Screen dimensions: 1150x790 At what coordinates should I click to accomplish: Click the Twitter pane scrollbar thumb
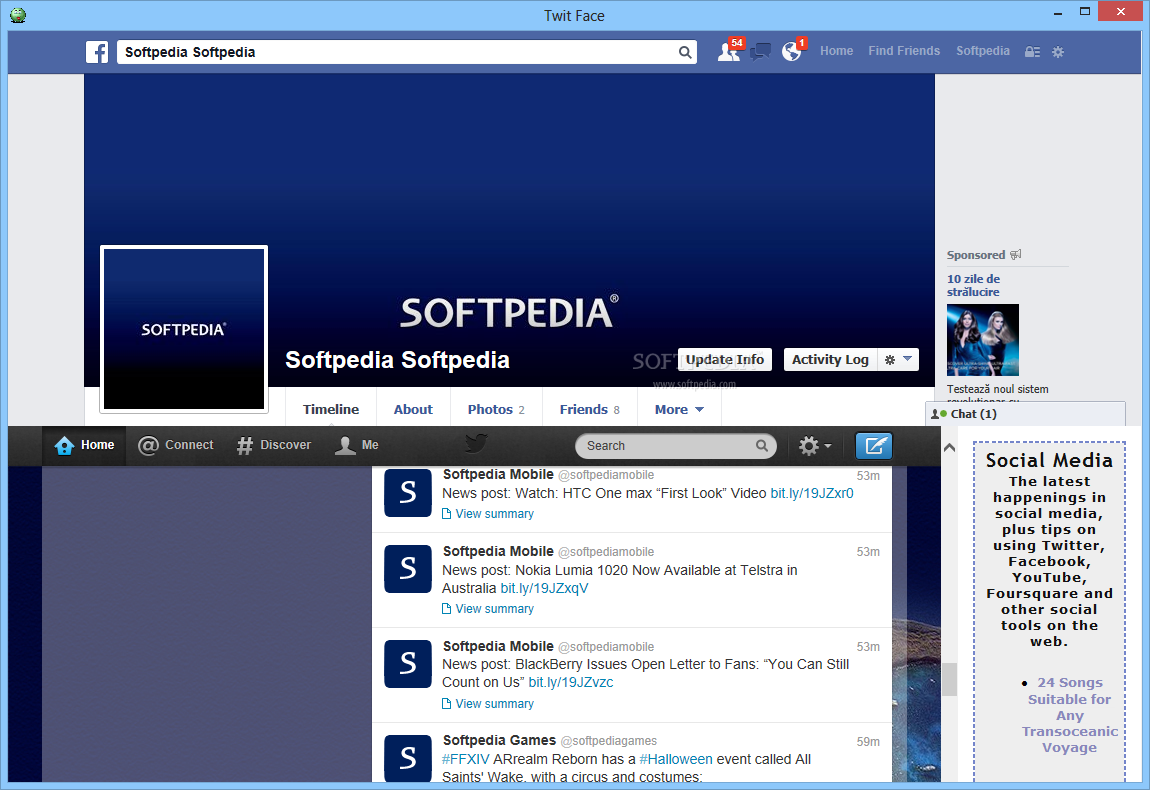point(949,679)
